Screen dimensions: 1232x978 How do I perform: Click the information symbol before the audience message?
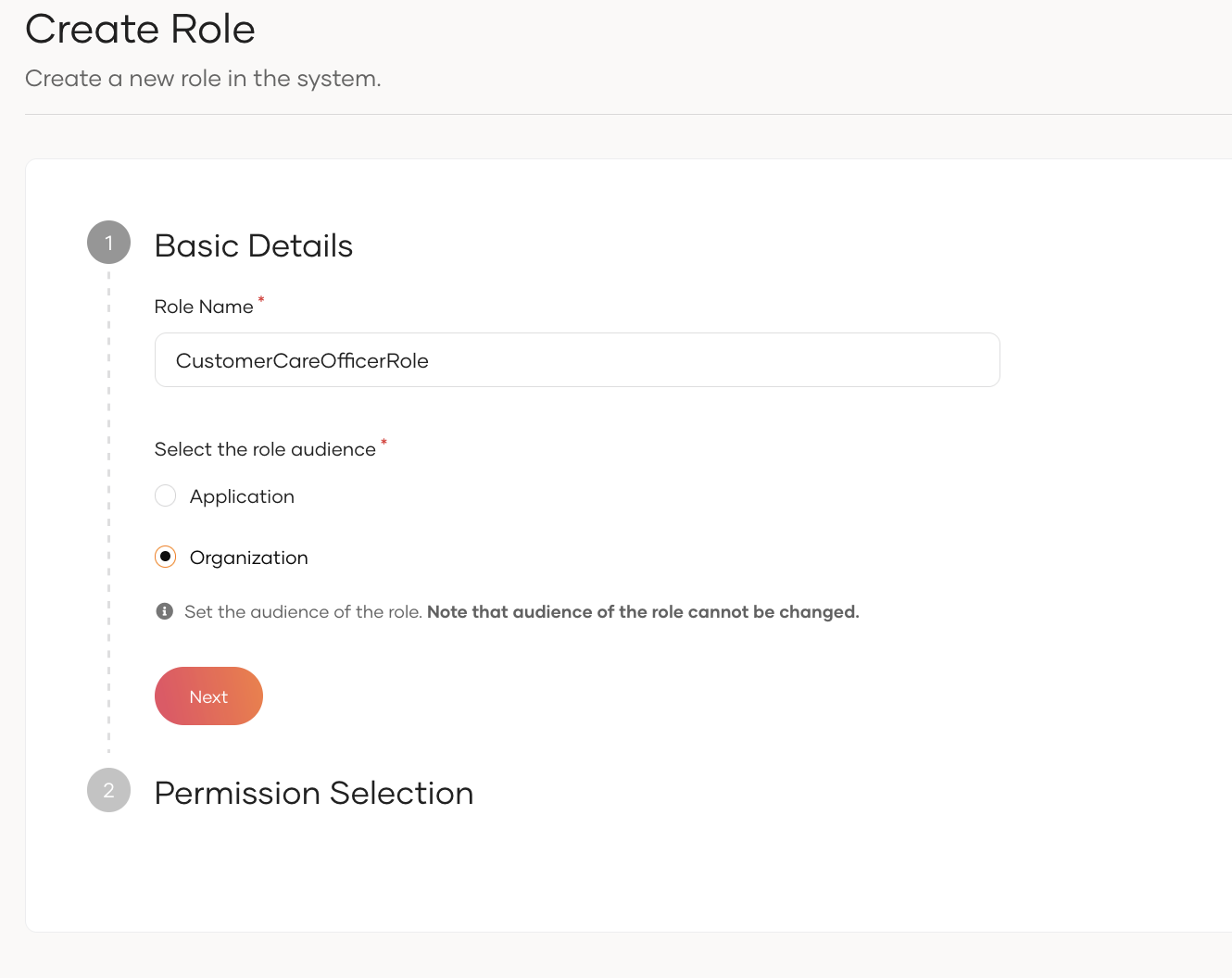coord(164,611)
